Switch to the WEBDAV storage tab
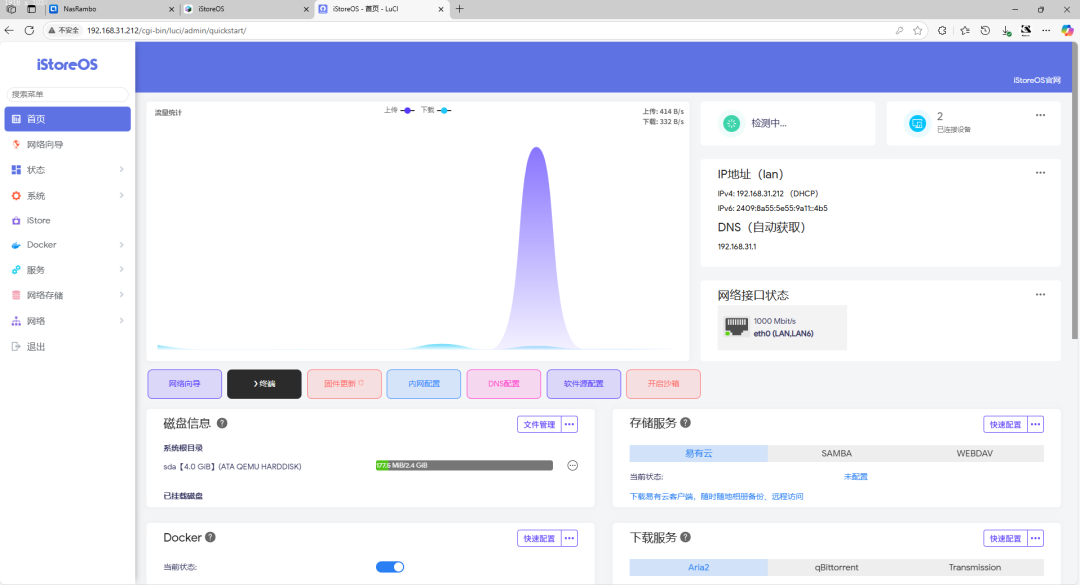Screen dimensions: 1080x585 (975, 453)
